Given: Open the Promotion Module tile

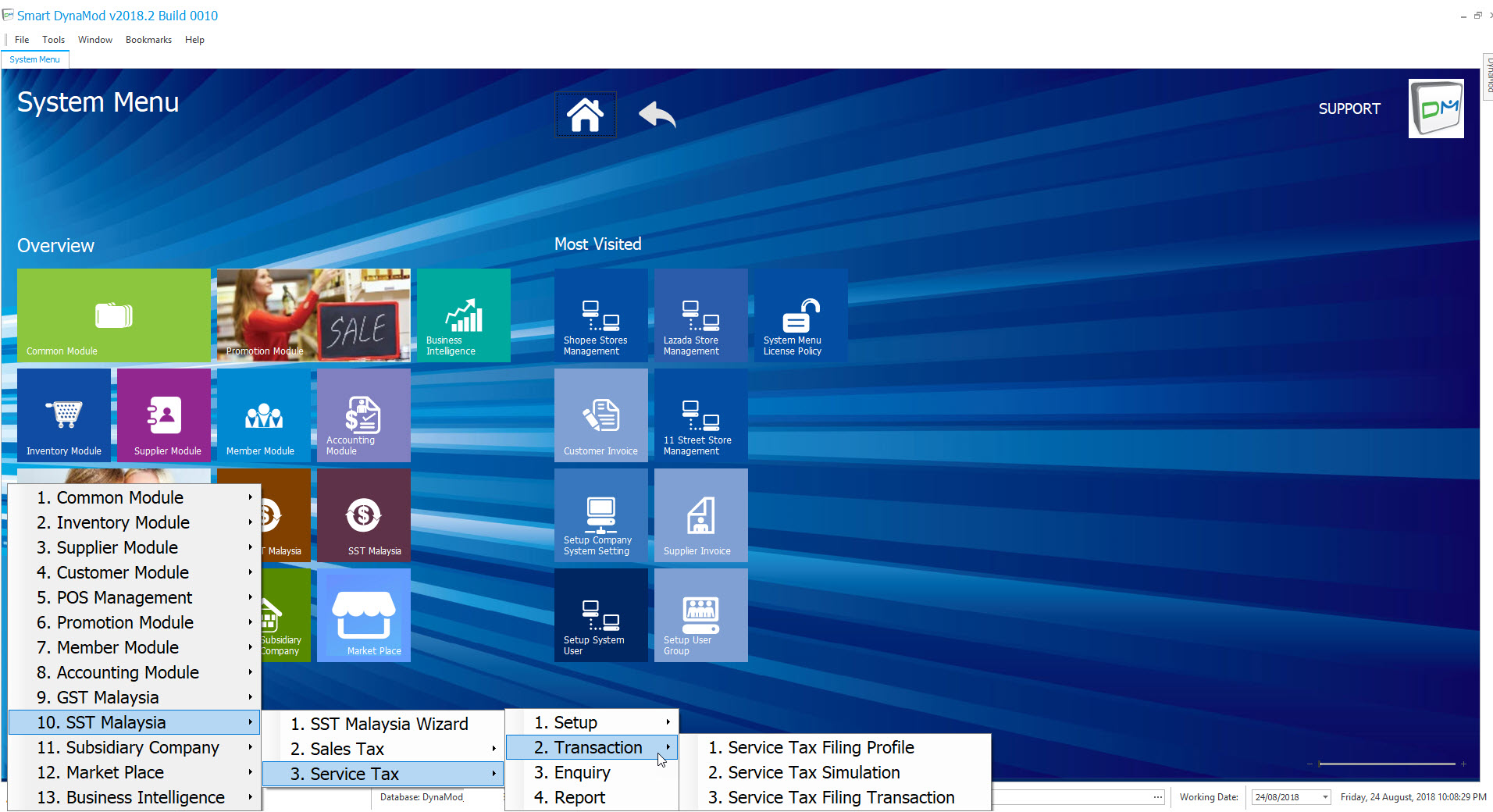Looking at the screenshot, I should pos(314,315).
